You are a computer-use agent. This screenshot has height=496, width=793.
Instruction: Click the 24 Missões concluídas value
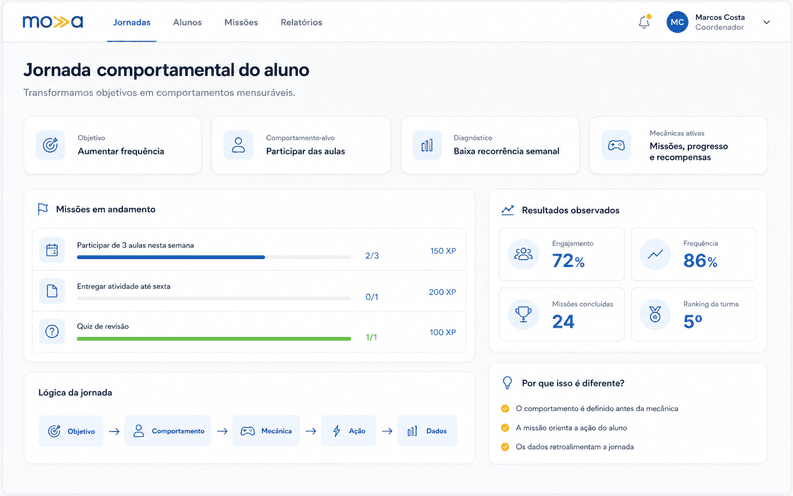pyautogui.click(x=563, y=322)
